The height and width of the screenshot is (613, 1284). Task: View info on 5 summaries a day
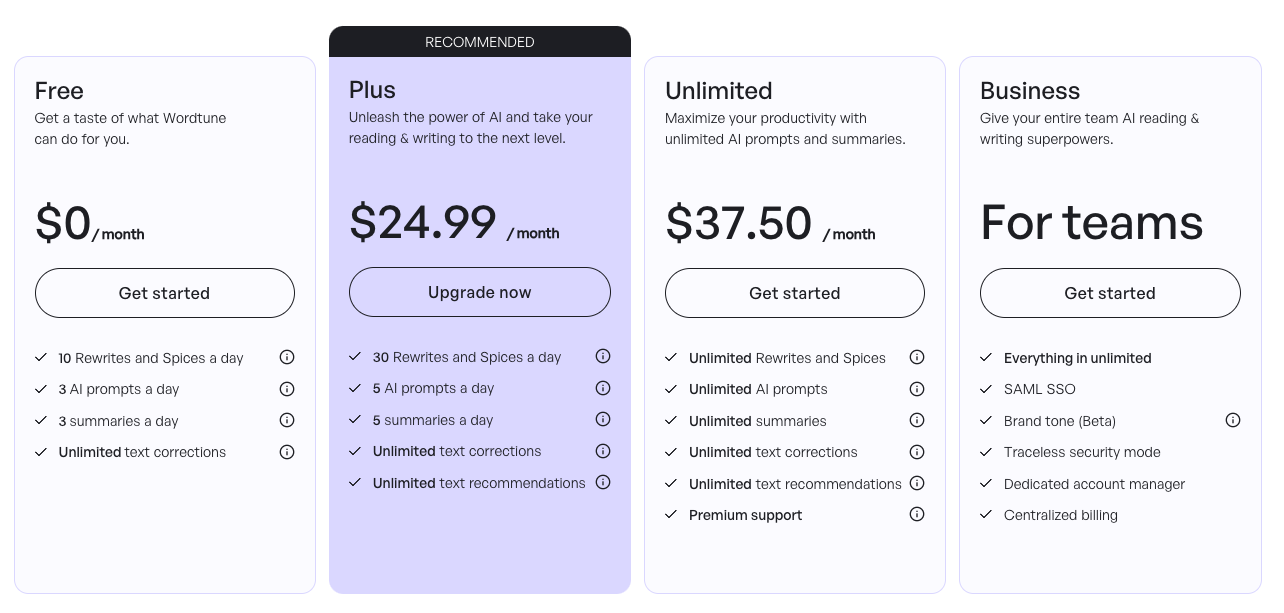(x=603, y=420)
